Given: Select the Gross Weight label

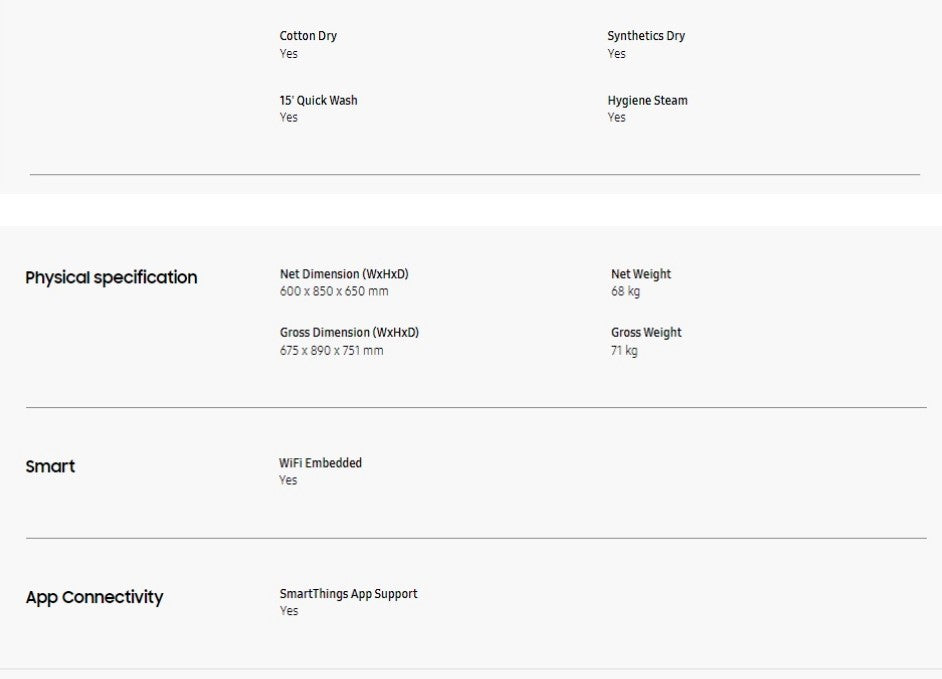Looking at the screenshot, I should click(646, 332).
